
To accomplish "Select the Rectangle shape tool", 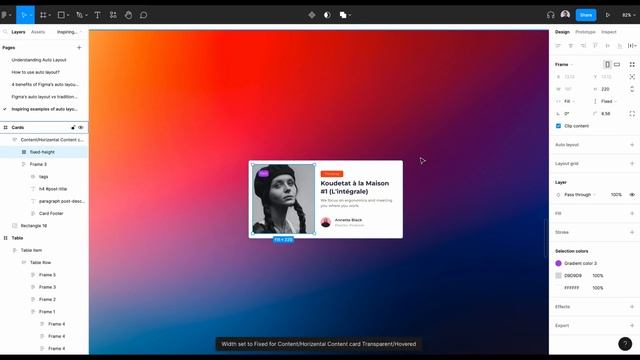I will point(61,15).
